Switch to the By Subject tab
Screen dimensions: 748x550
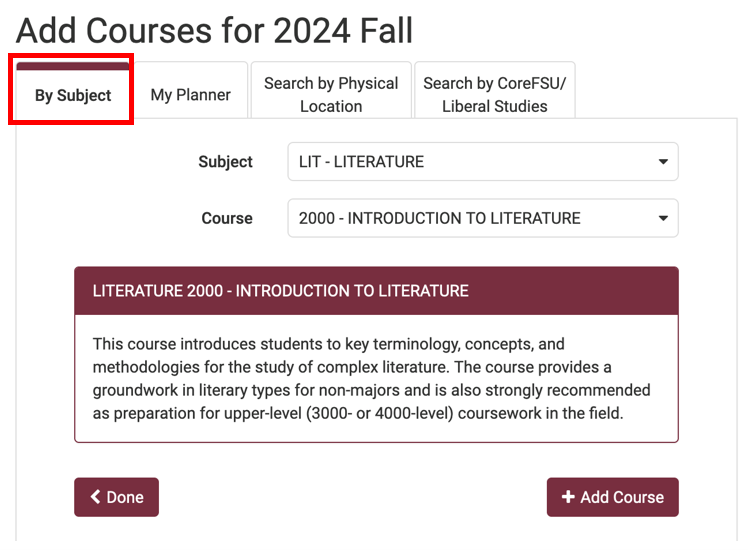point(72,96)
